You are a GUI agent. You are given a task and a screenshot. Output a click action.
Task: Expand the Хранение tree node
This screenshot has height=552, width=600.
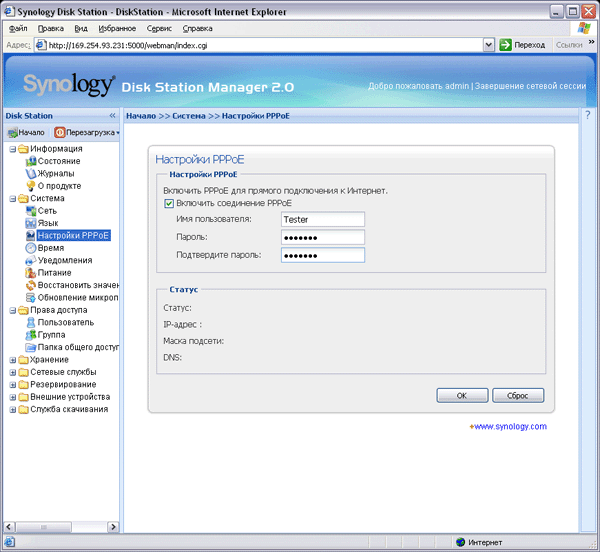coord(13,360)
